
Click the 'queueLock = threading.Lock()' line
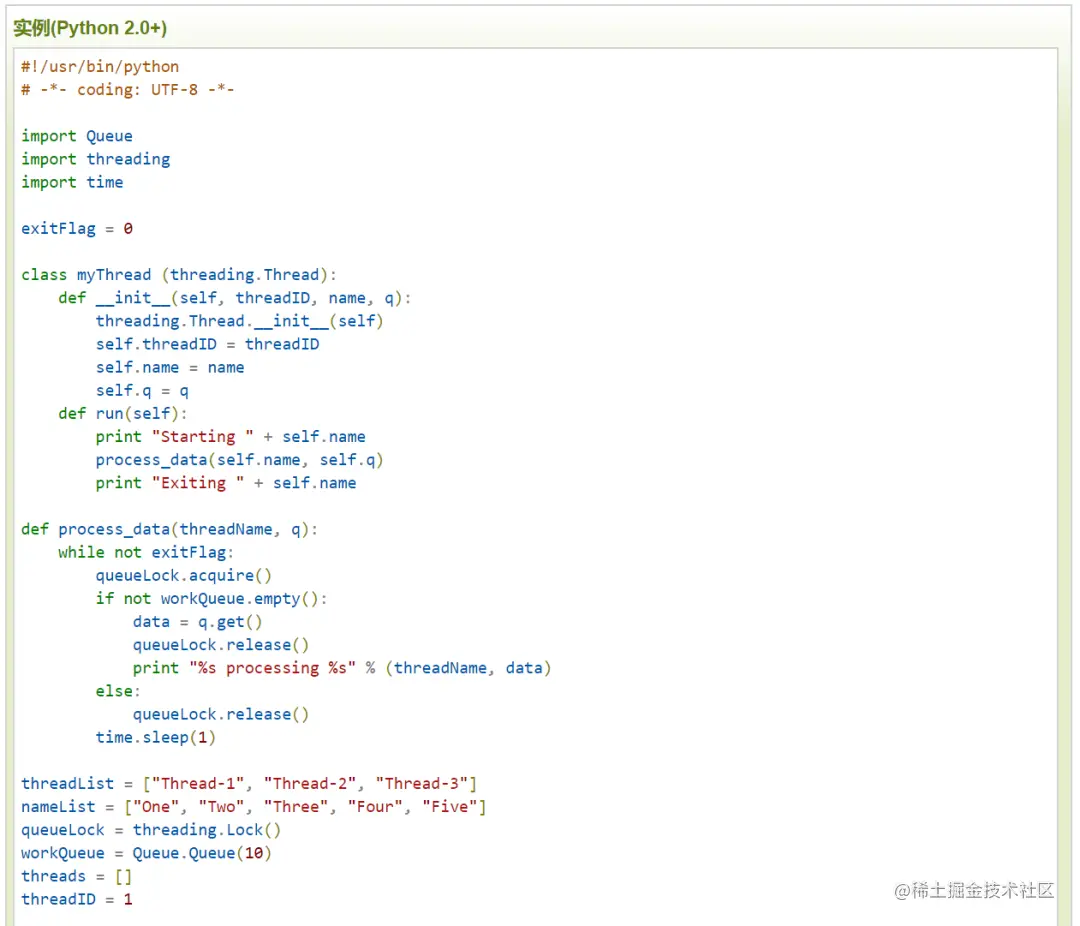151,830
